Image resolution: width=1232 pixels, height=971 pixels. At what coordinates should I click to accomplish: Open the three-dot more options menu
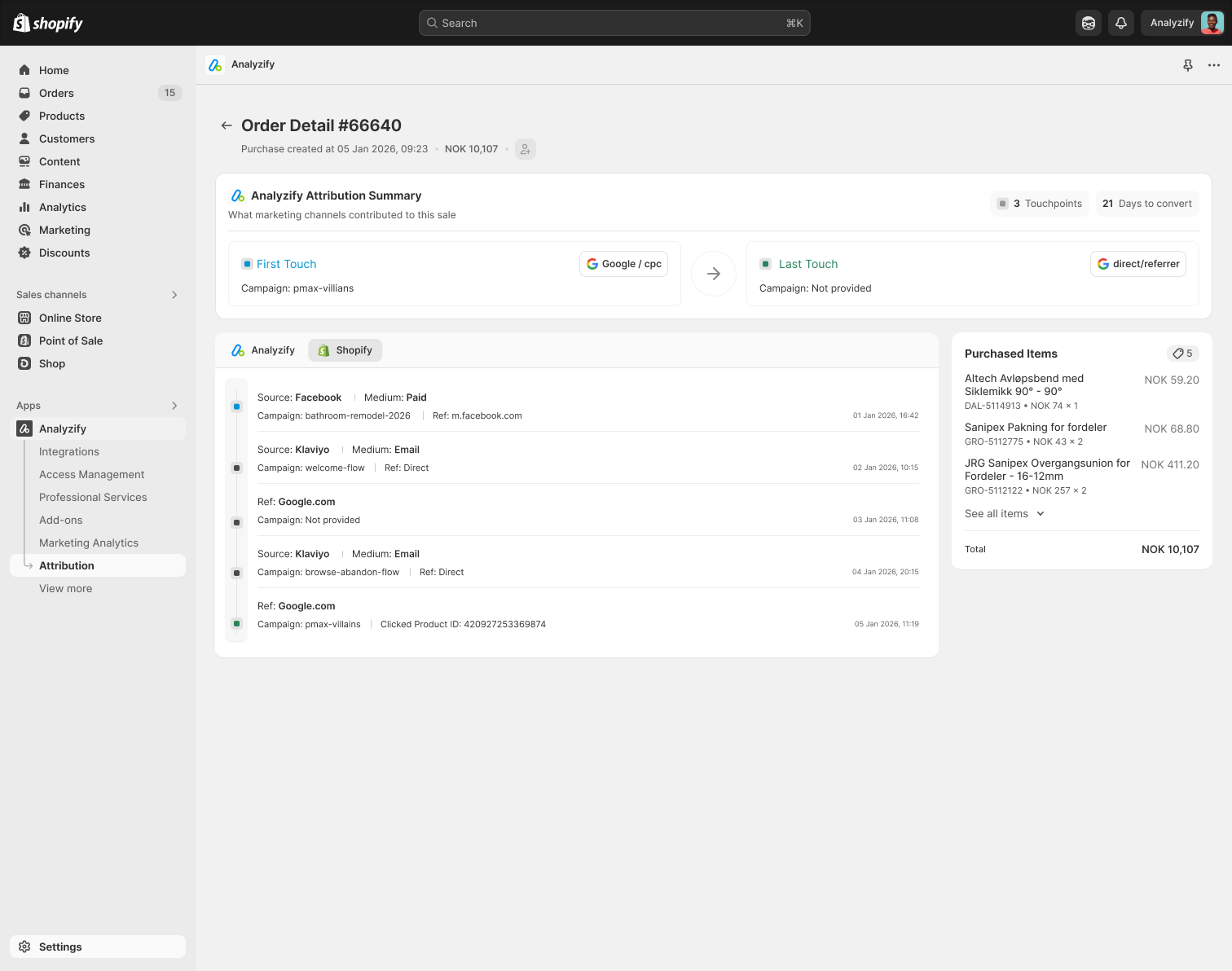pyautogui.click(x=1214, y=65)
